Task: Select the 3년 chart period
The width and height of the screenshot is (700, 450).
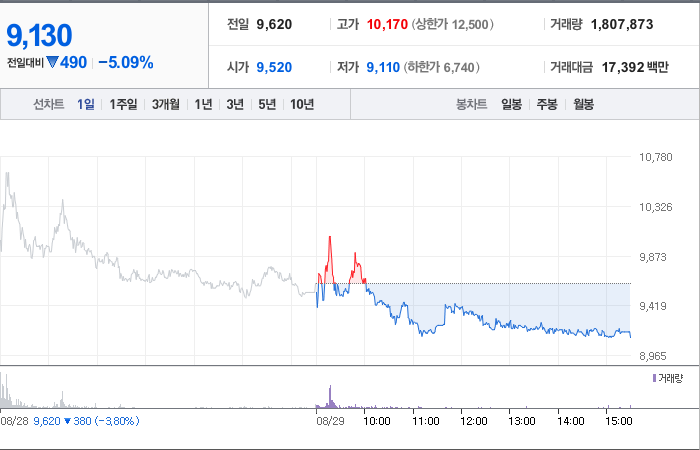Action: click(x=235, y=104)
